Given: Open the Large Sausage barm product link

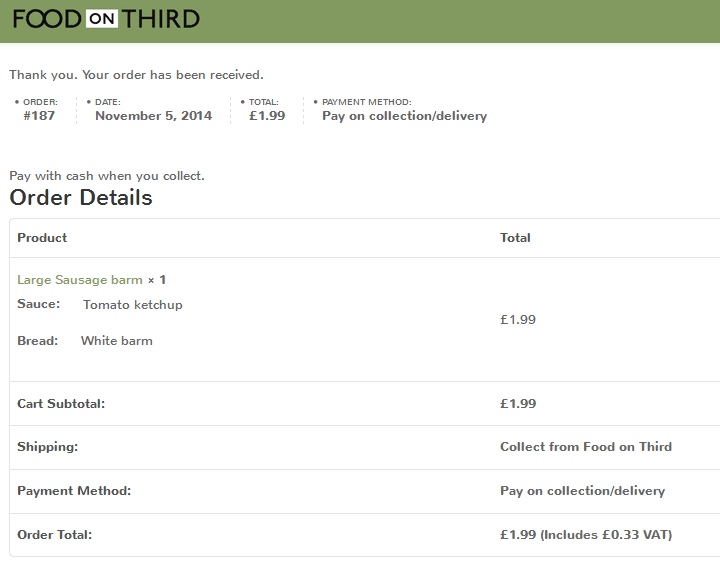Looking at the screenshot, I should [80, 280].
